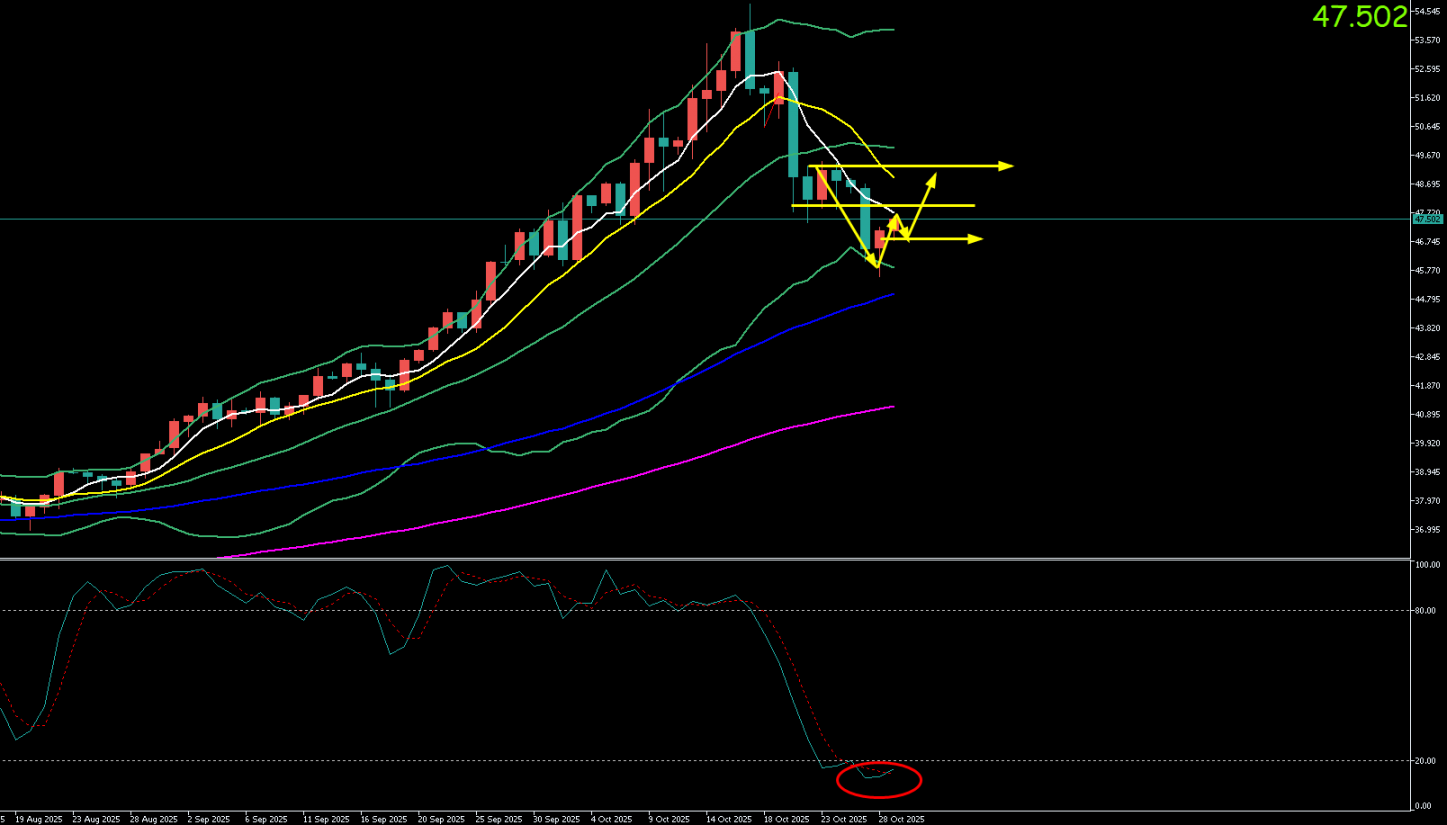Click the arrowhead of the top yellow horizontal arrow
1447x825 pixels.
(1006, 165)
